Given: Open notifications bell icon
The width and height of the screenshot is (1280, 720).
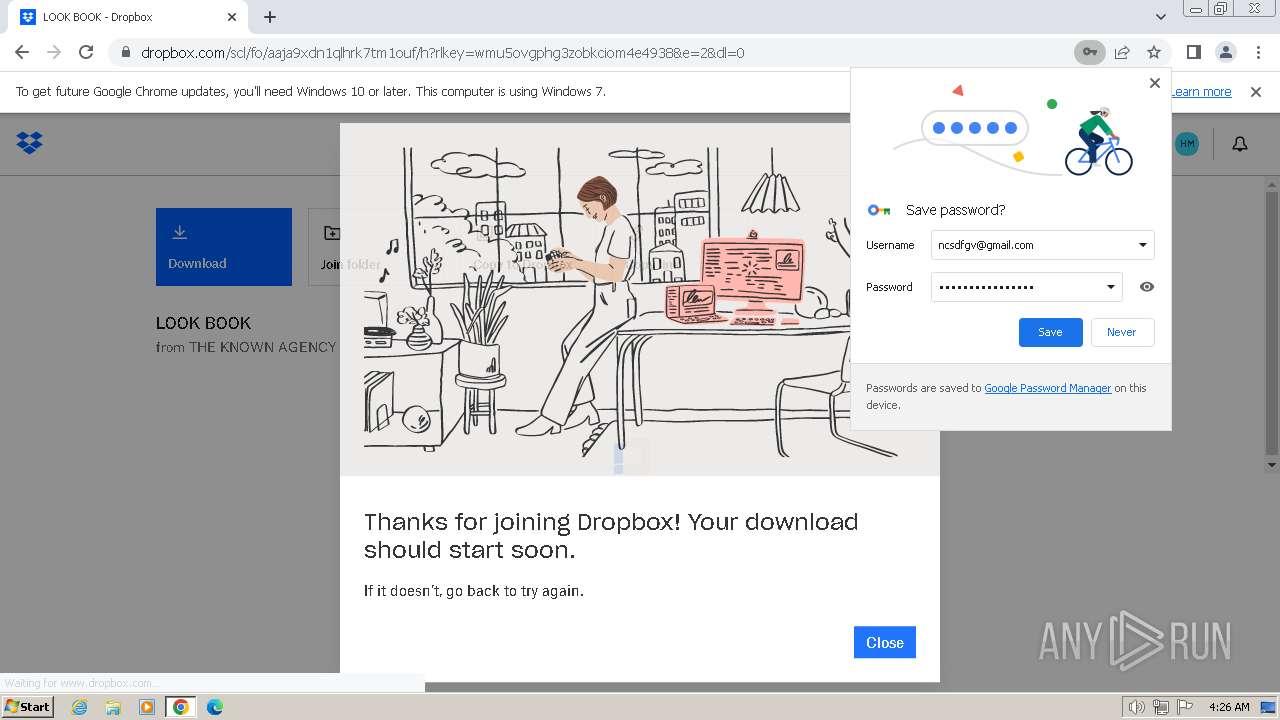Looking at the screenshot, I should pos(1240,144).
